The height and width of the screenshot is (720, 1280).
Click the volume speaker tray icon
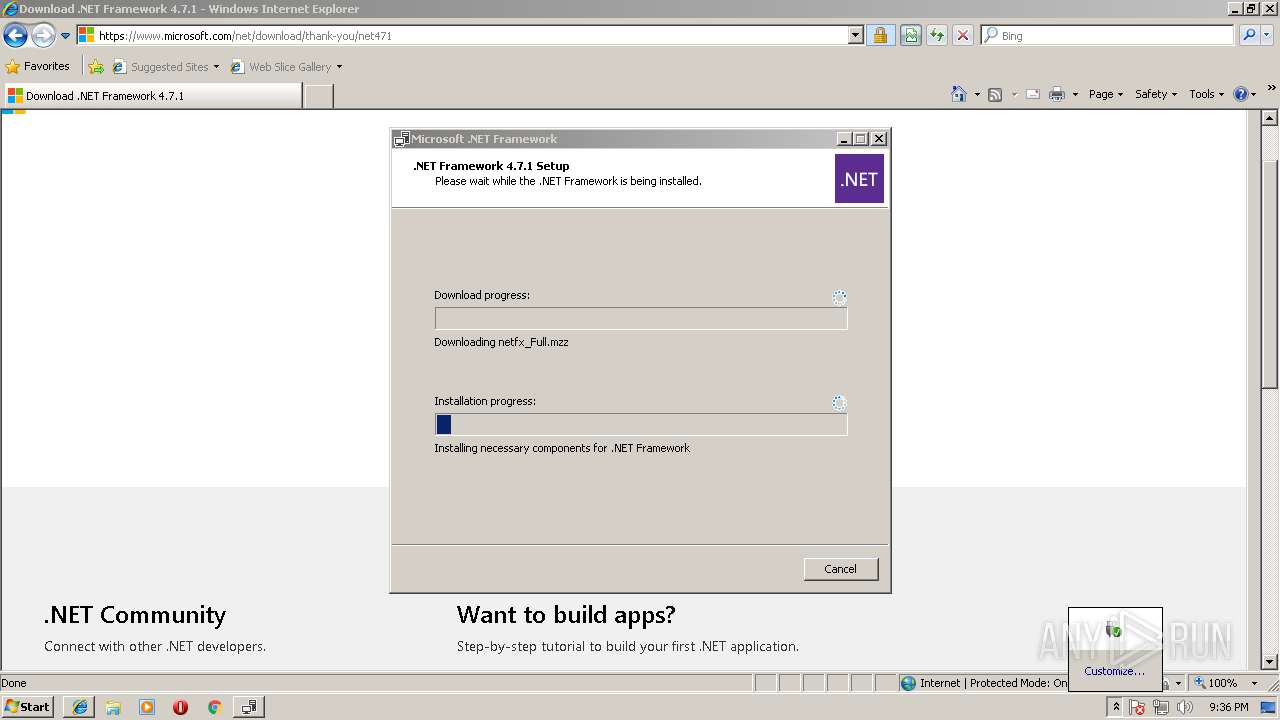(1185, 707)
